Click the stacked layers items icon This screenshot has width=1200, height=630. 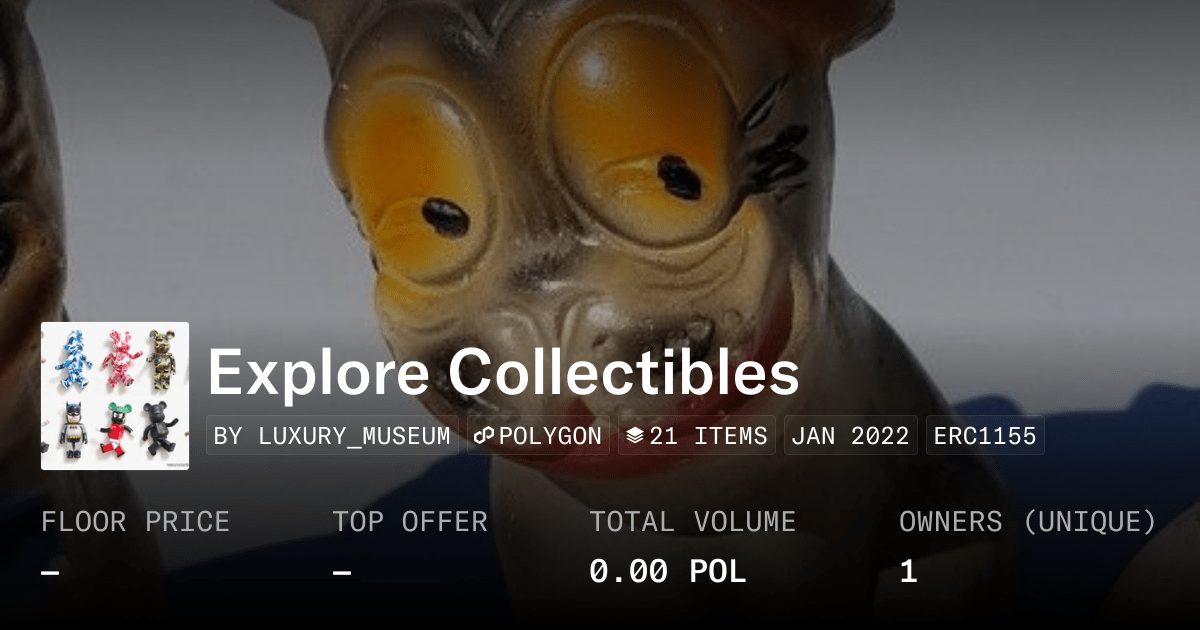pos(635,436)
